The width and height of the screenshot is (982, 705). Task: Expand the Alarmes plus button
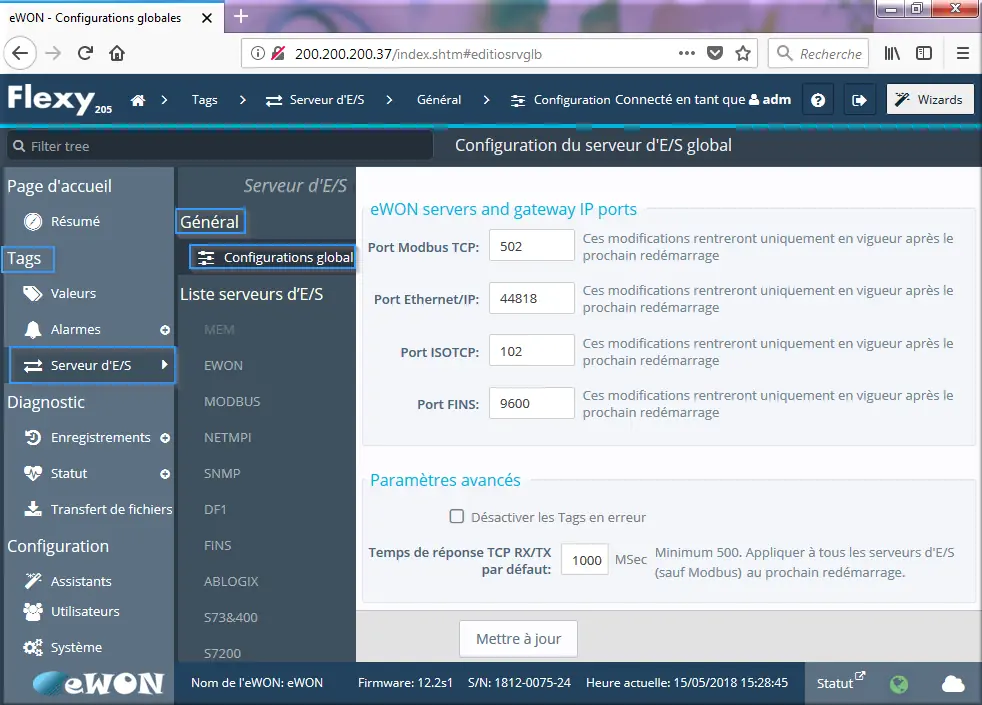(x=165, y=330)
